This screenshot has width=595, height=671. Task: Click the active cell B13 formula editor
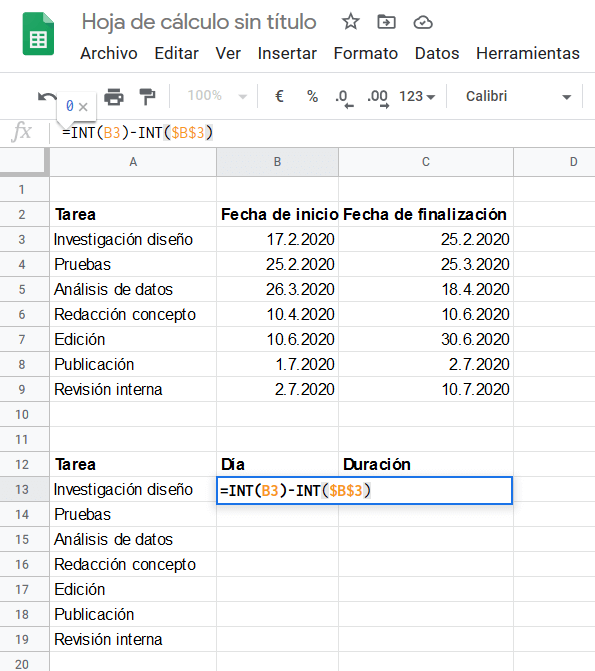364,490
